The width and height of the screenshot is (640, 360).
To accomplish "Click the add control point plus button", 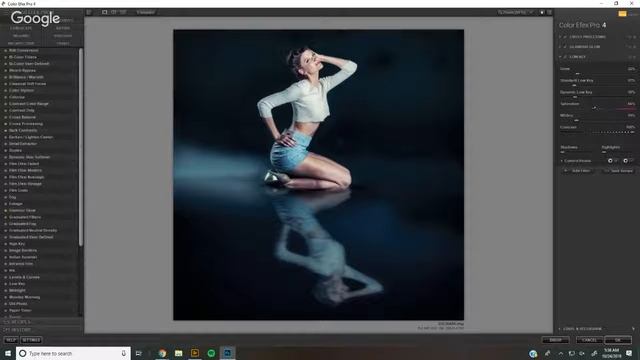I will (610, 161).
